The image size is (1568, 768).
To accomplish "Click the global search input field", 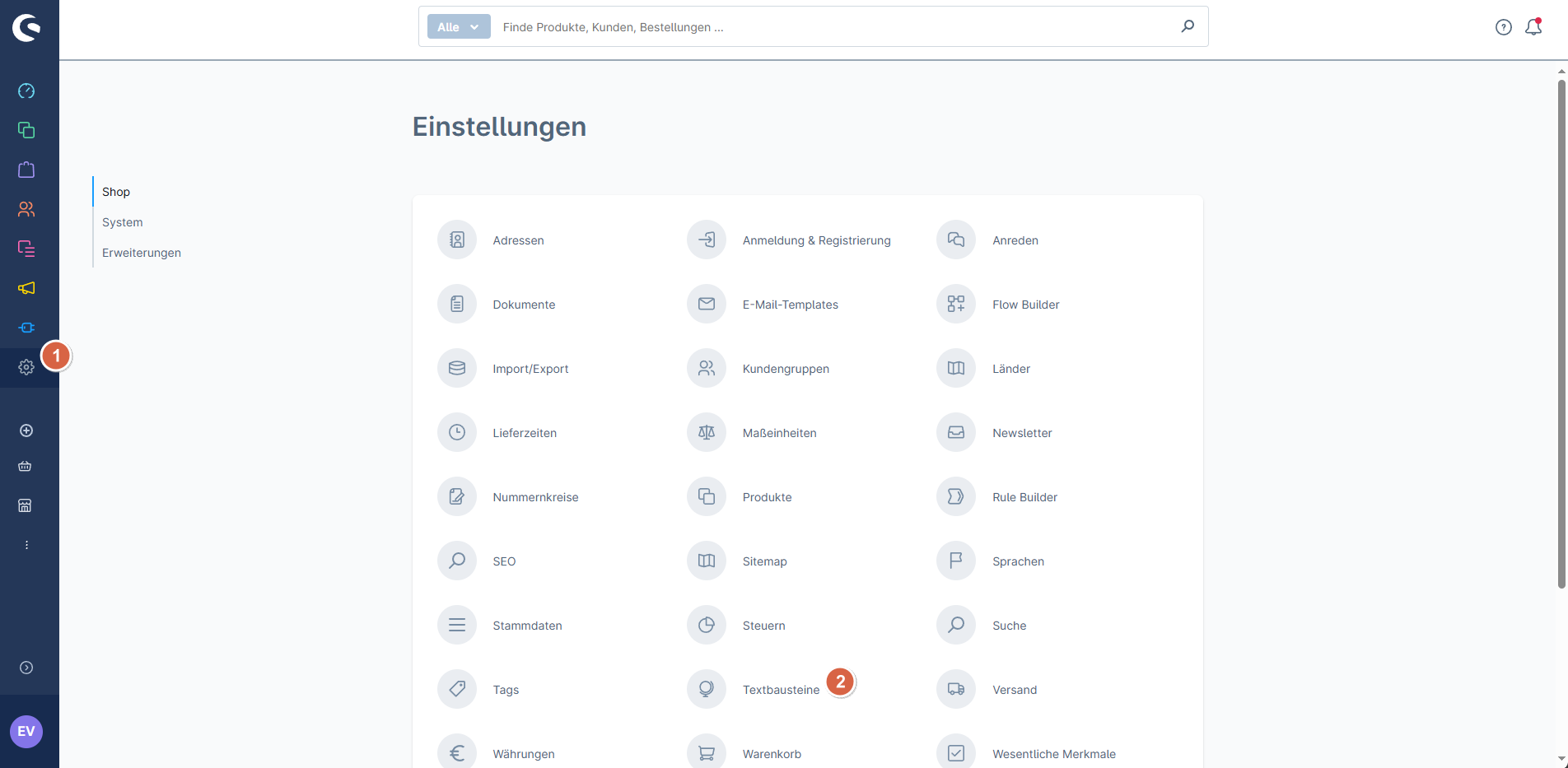I will [832, 27].
